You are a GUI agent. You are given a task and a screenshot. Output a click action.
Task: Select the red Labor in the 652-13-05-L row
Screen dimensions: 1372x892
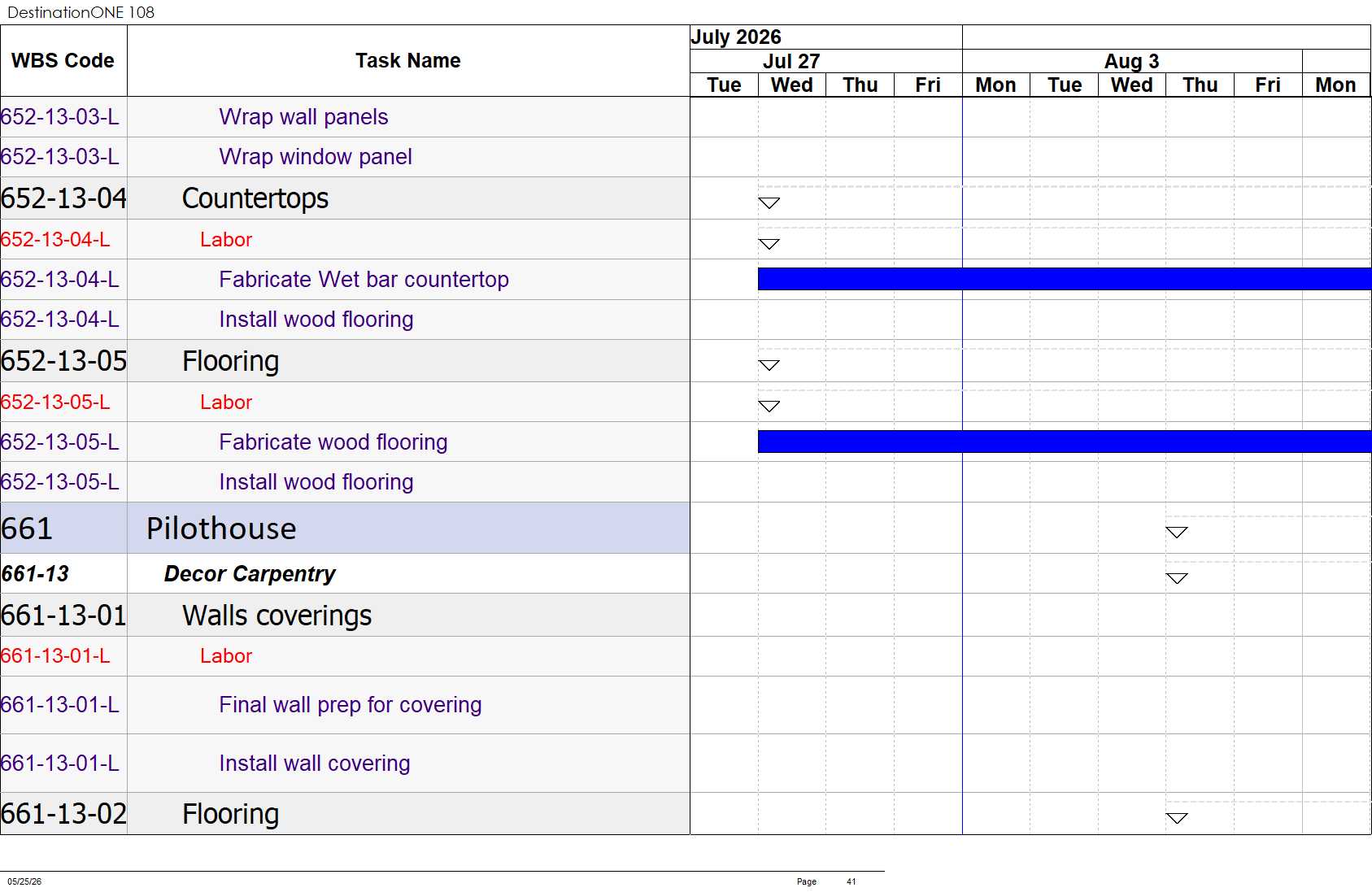pyautogui.click(x=226, y=402)
